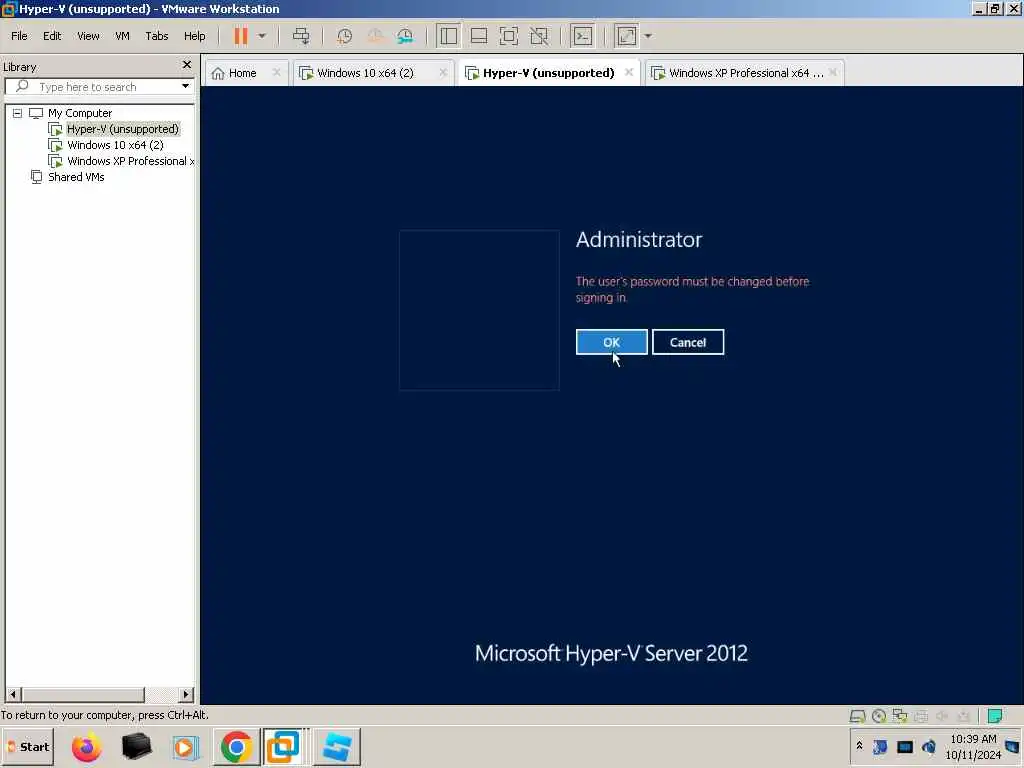
Task: Open the library search filter dropdown
Action: tap(185, 86)
